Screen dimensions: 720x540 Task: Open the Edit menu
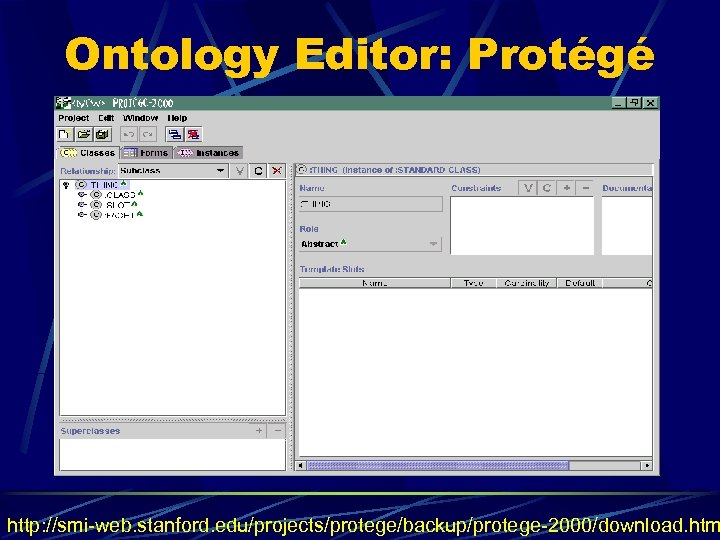(106, 118)
